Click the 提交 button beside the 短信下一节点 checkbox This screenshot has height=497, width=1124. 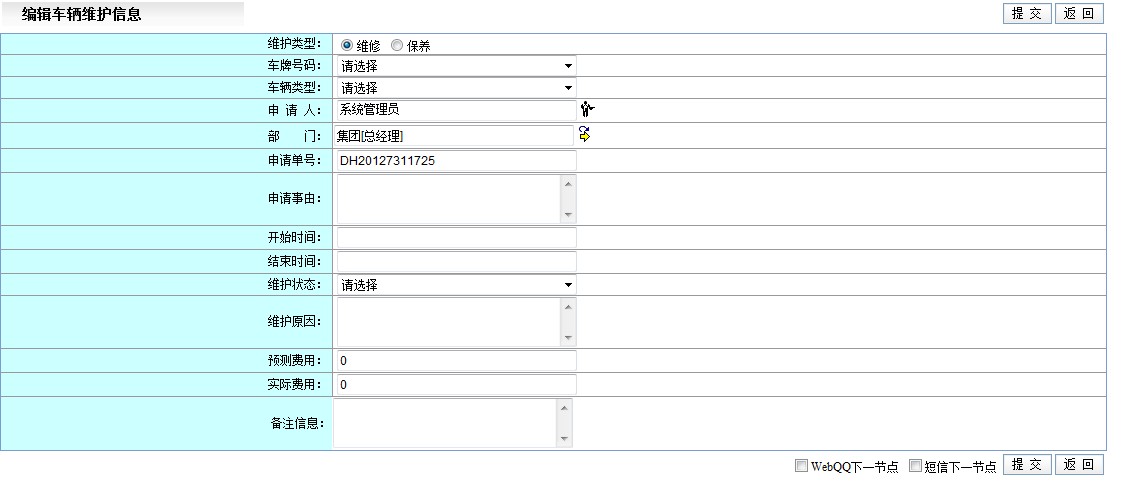[x=1026, y=465]
